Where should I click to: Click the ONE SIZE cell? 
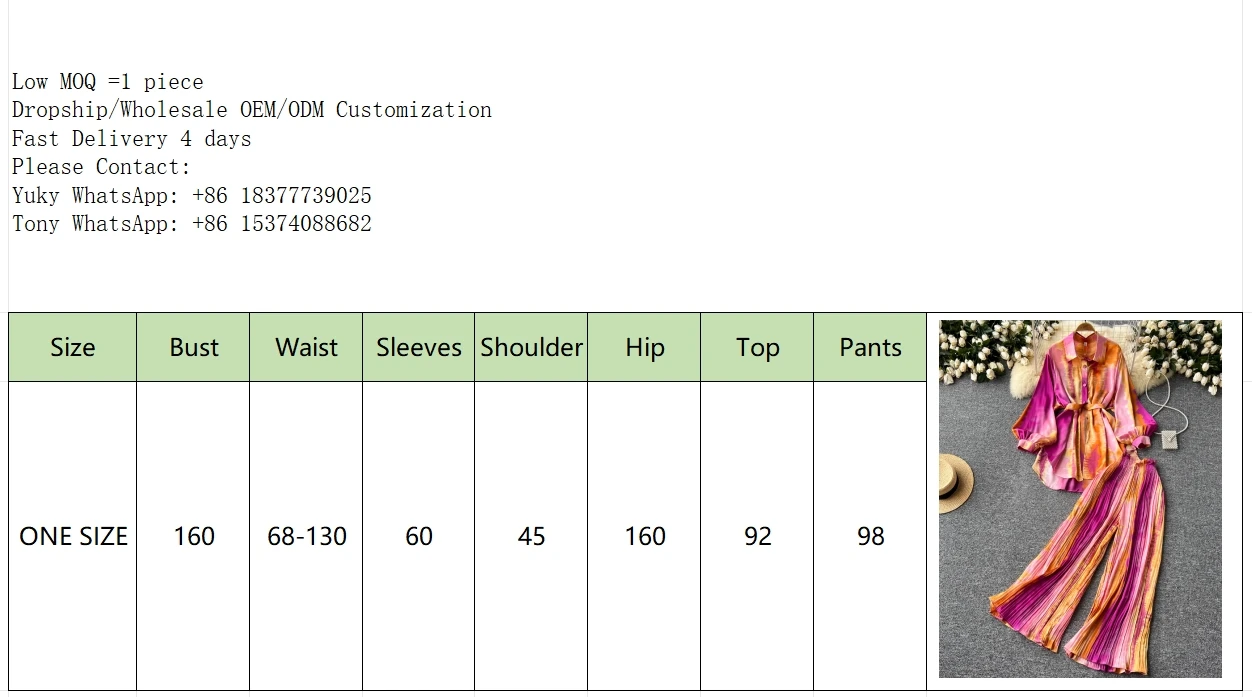73,536
